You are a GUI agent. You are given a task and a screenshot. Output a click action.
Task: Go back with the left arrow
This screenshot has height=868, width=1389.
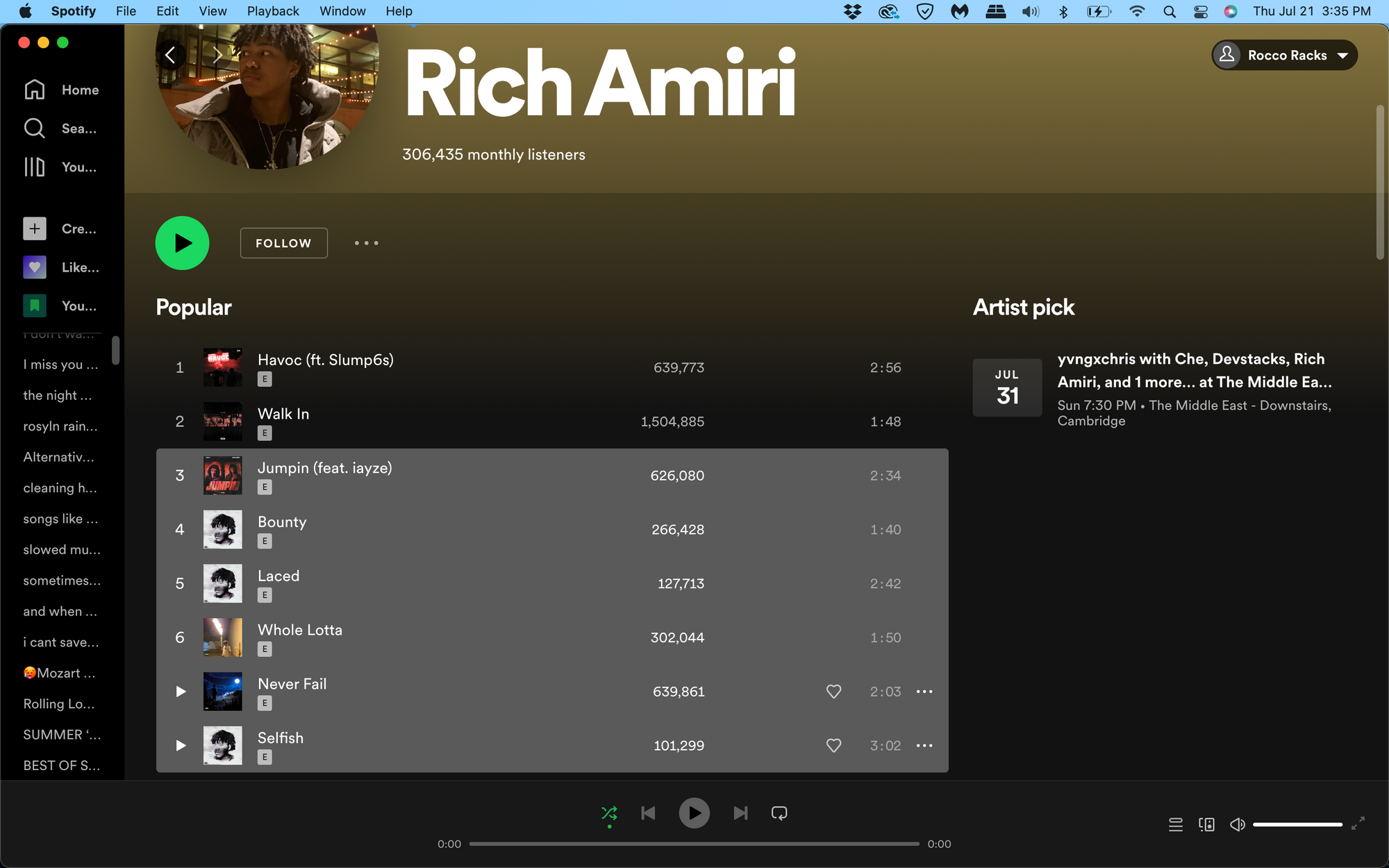coord(170,55)
